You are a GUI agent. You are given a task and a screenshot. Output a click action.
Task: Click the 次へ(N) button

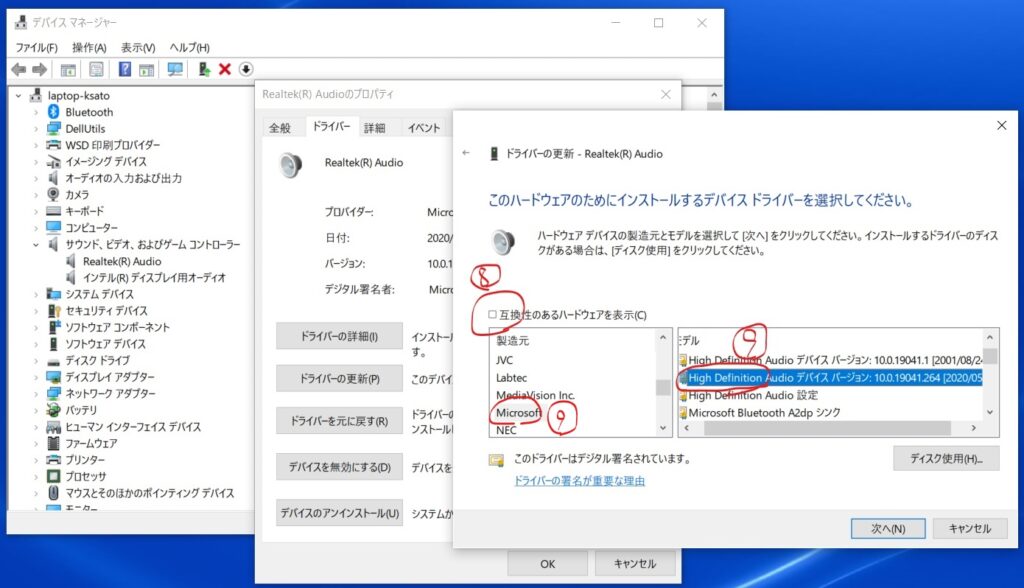click(x=888, y=529)
